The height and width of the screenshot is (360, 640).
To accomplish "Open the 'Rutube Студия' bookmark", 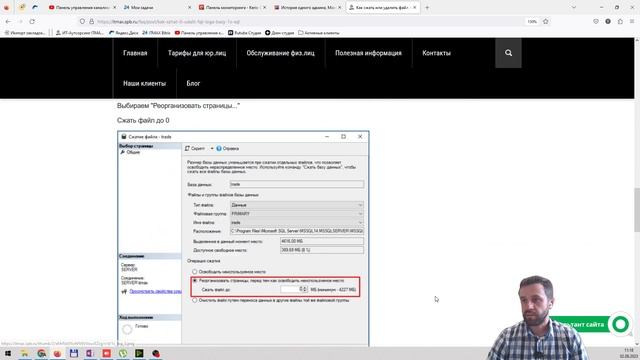I will tap(244, 33).
